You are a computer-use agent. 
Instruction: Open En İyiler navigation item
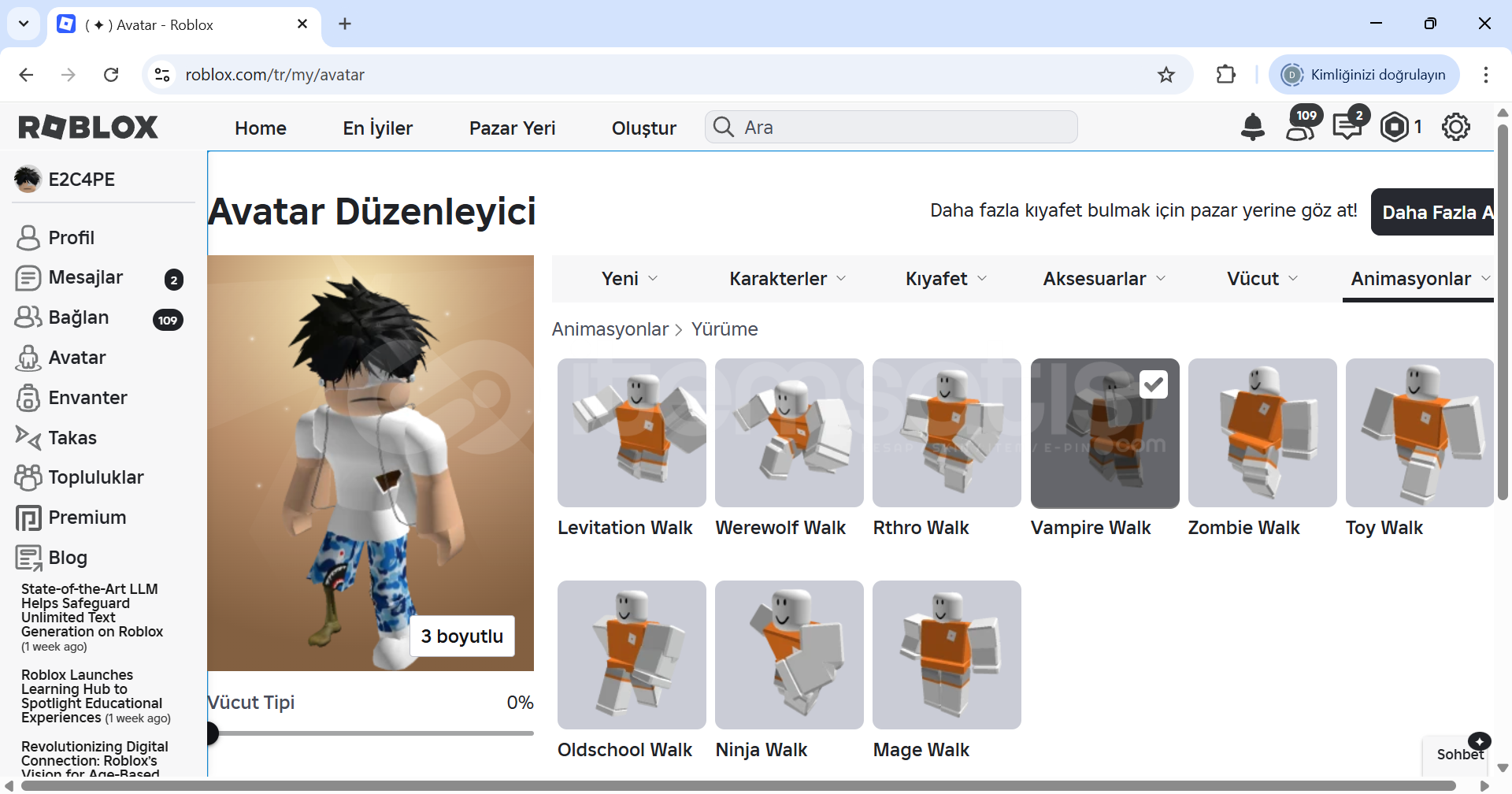click(x=378, y=128)
